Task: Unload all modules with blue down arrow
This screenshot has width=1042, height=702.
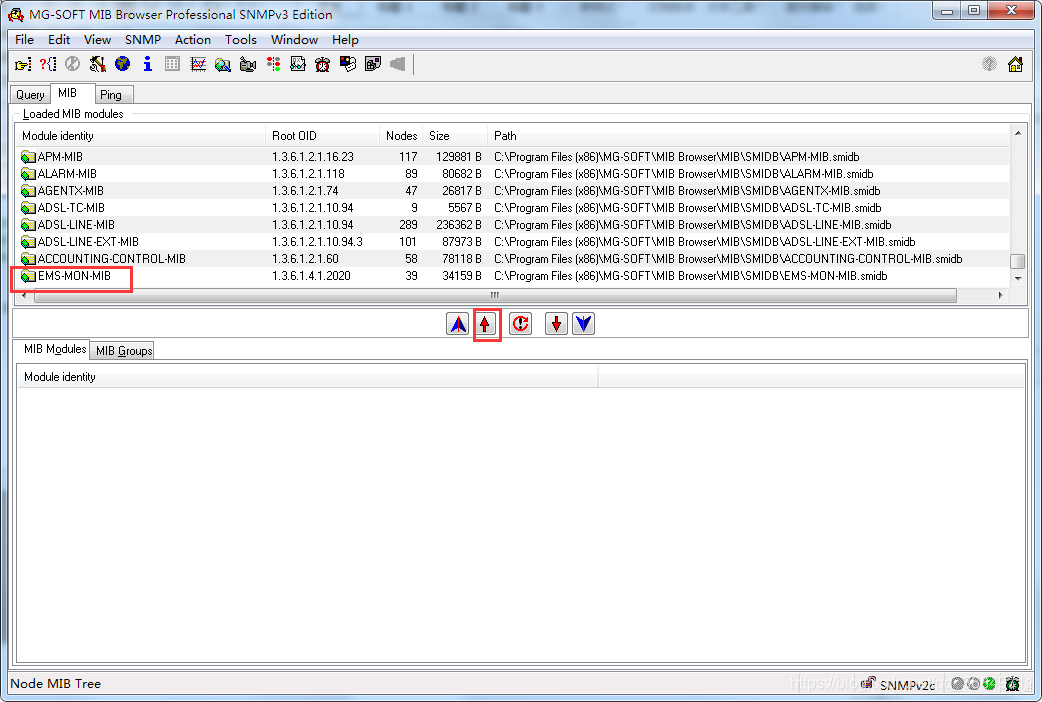Action: tap(583, 324)
